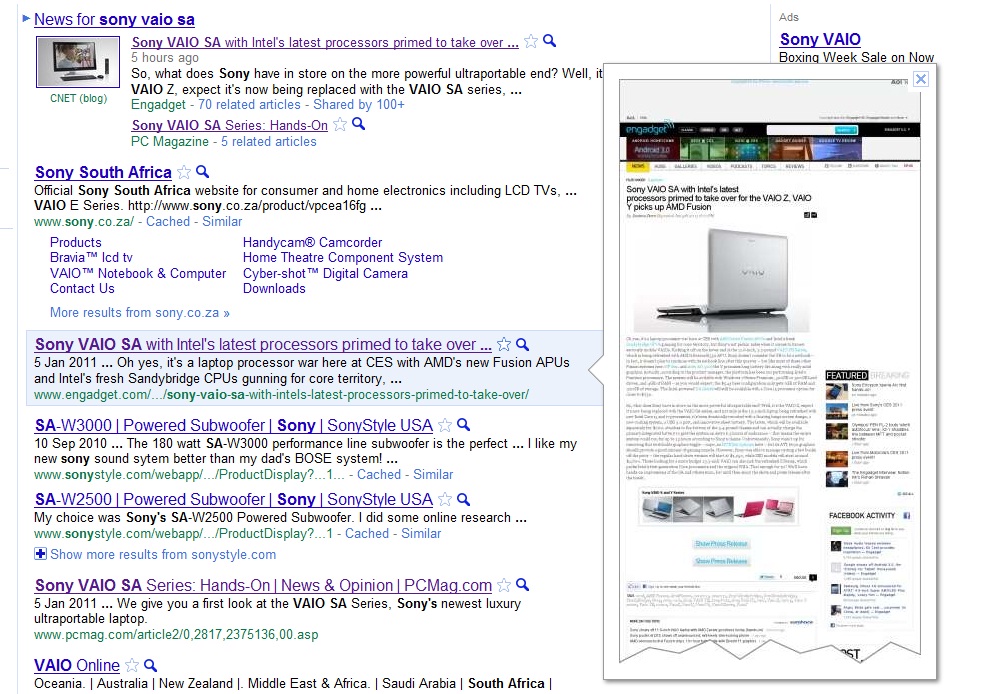Preview the SA-W3000 Powered Subwoofer result

click(x=463, y=425)
